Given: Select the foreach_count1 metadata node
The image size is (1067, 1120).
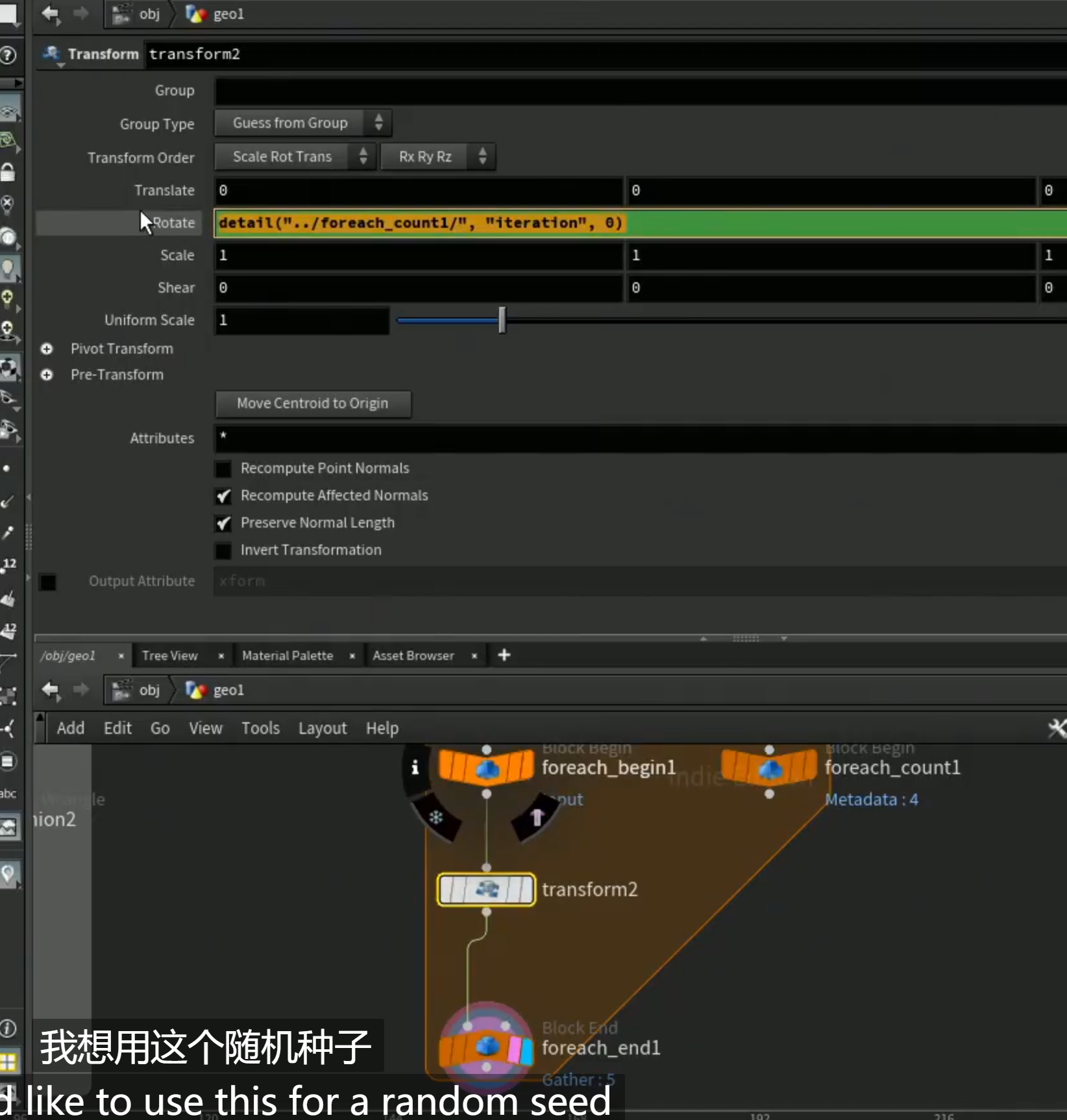Looking at the screenshot, I should coord(769,769).
